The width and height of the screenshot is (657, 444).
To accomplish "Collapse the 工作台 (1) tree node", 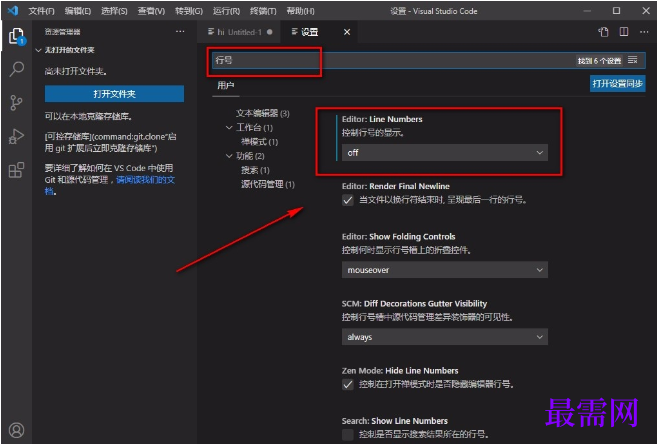I will click(229, 127).
